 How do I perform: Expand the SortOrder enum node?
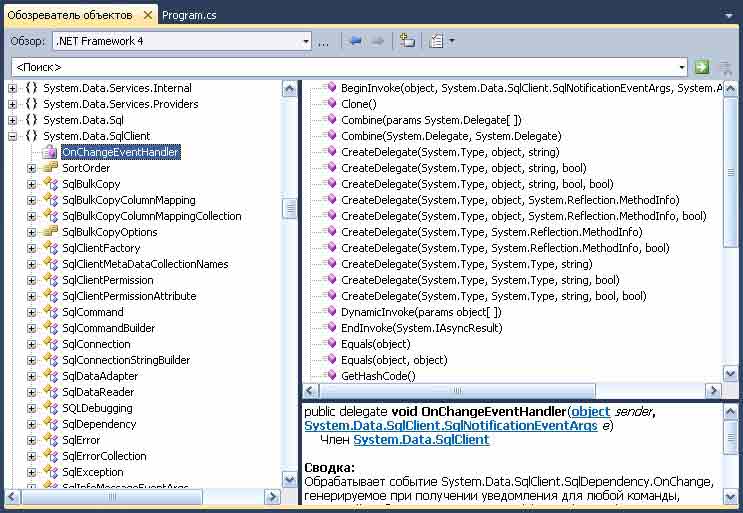(x=31, y=168)
